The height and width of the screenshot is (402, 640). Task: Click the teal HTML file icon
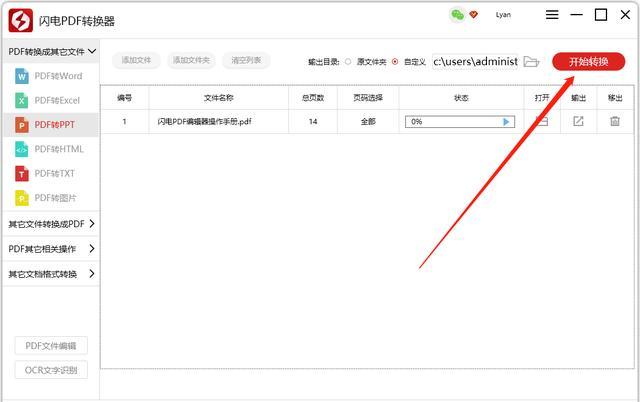(x=22, y=149)
